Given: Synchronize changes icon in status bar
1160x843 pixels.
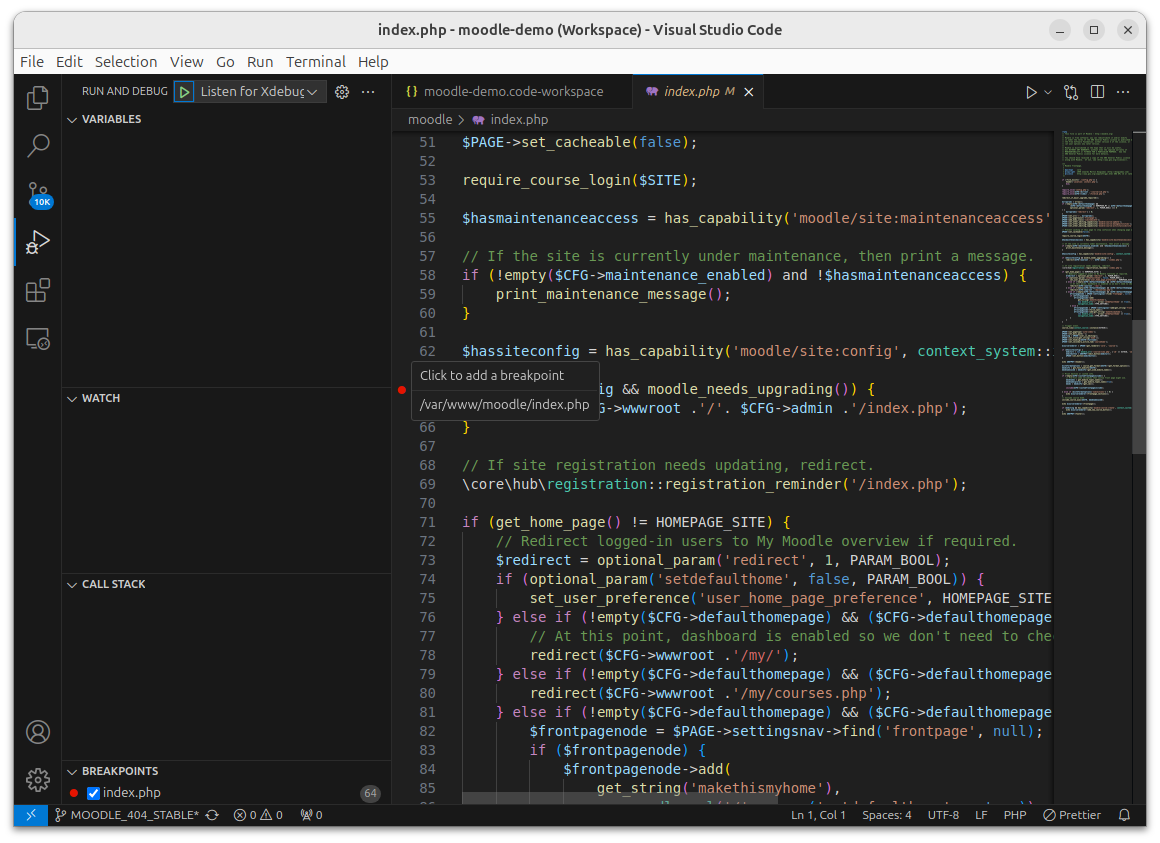Looking at the screenshot, I should click(x=212, y=815).
